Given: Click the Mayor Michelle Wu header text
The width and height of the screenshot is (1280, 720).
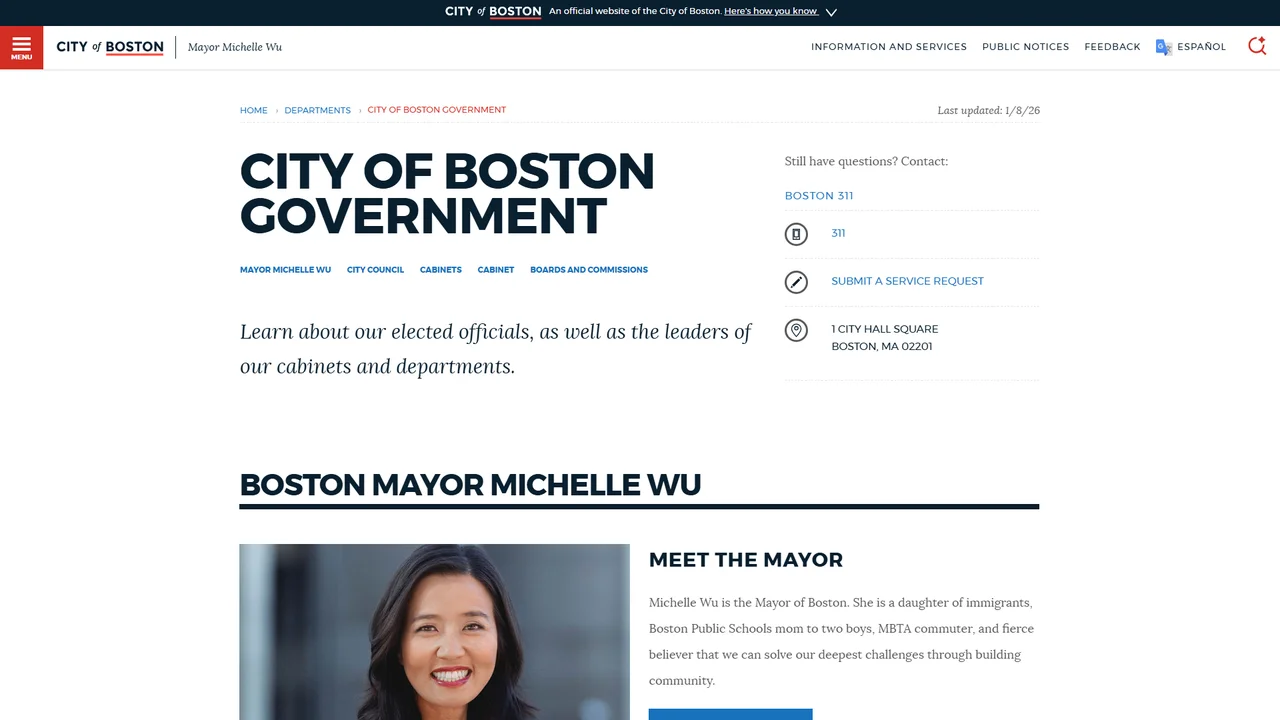Looking at the screenshot, I should tap(235, 47).
